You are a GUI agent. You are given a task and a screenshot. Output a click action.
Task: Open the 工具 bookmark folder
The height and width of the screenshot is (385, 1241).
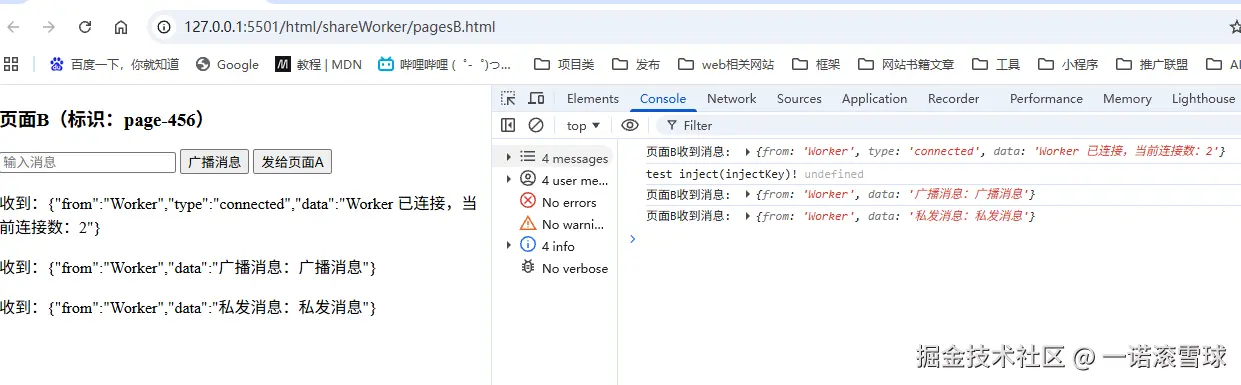(996, 64)
